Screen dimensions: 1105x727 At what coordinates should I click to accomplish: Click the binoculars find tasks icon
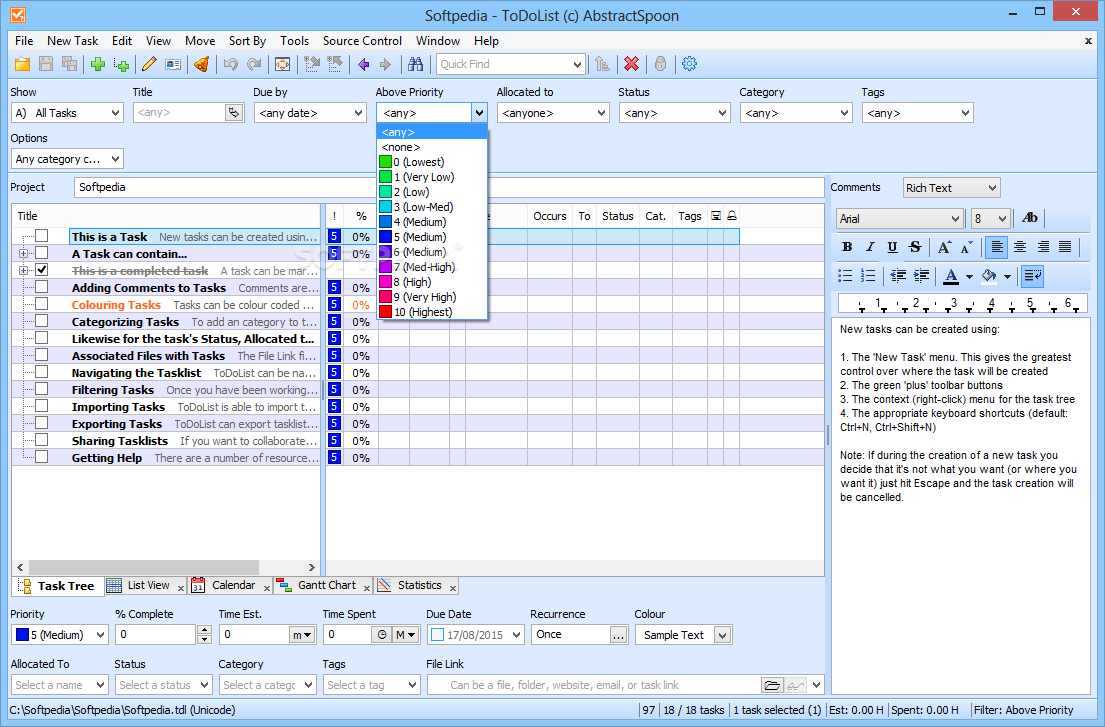[416, 64]
